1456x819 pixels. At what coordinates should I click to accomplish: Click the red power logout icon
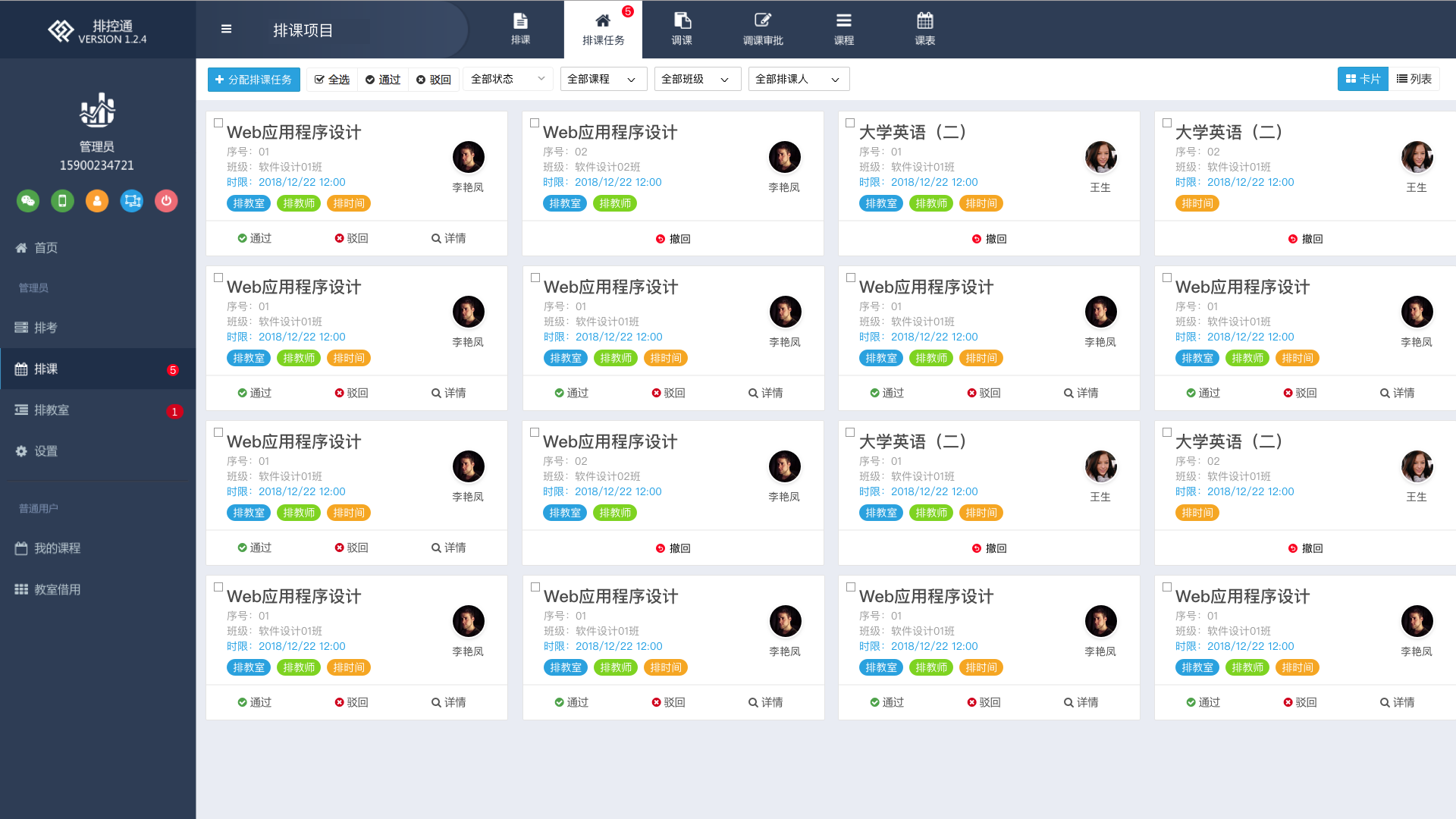(x=166, y=201)
